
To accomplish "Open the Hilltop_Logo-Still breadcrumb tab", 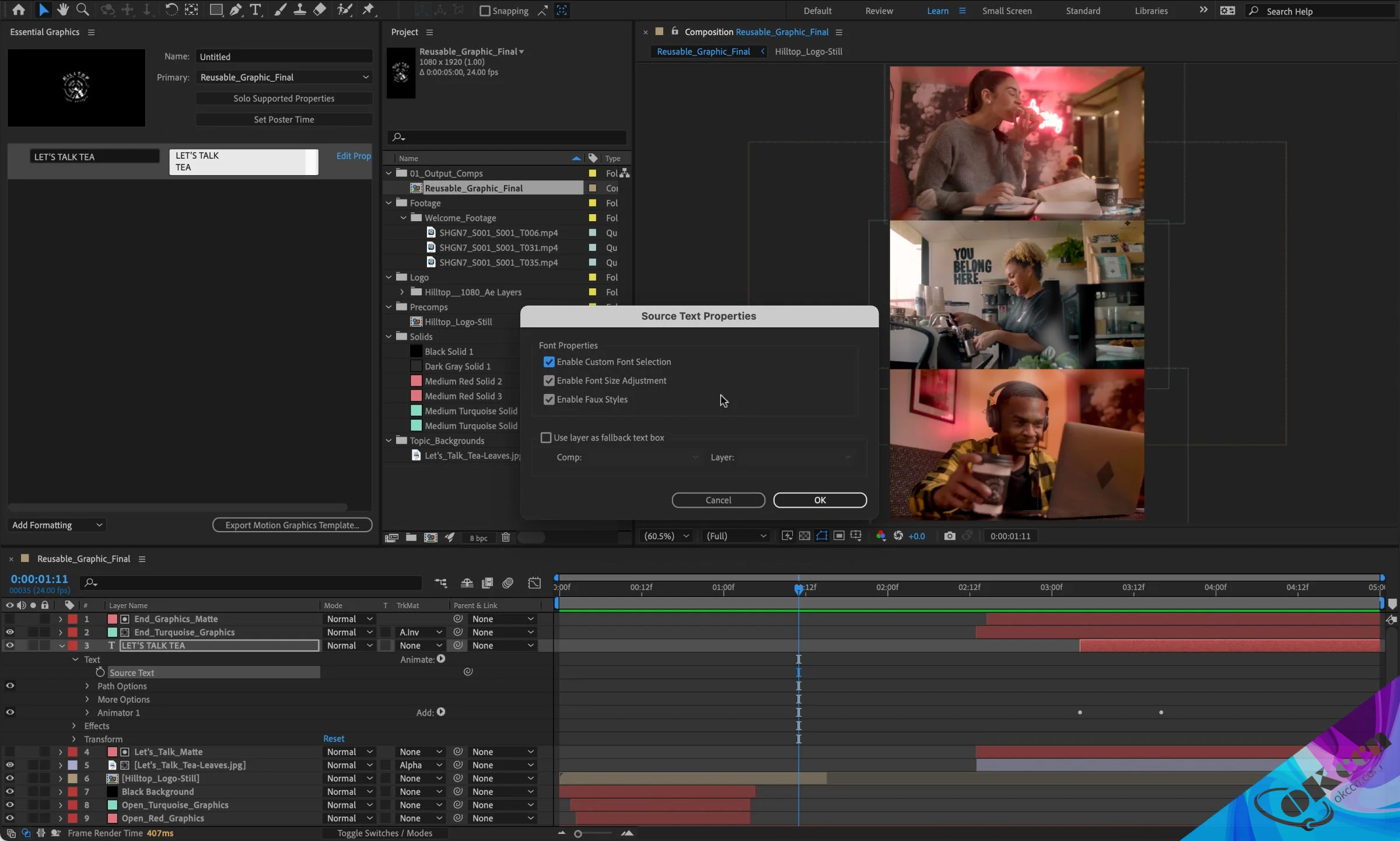I will click(808, 51).
